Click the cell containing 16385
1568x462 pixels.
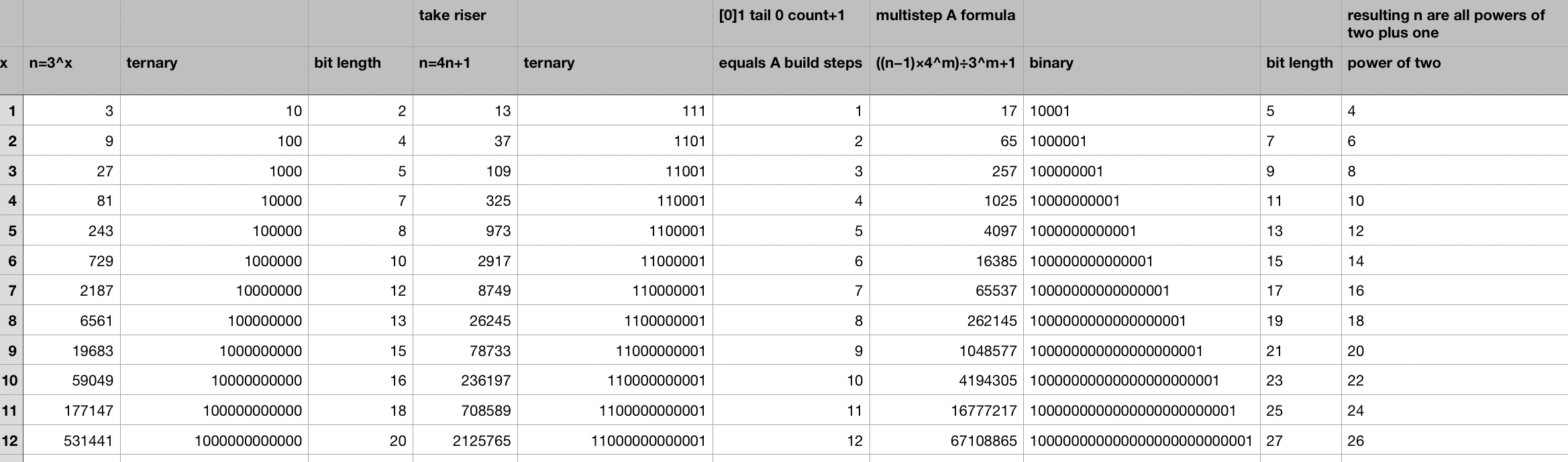(x=945, y=261)
